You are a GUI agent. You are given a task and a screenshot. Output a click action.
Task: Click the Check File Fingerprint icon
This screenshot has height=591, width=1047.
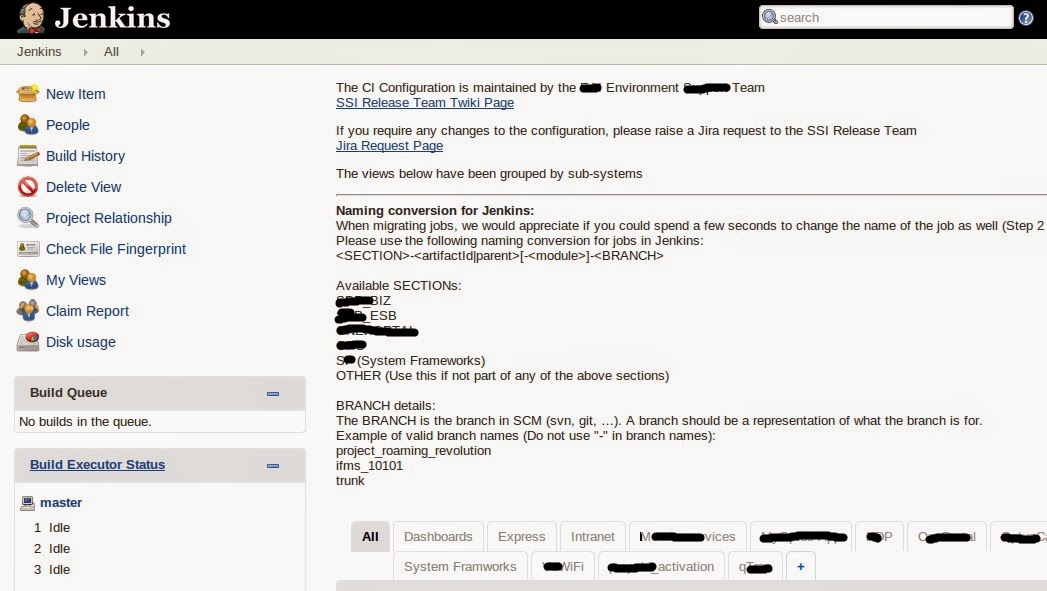point(27,248)
